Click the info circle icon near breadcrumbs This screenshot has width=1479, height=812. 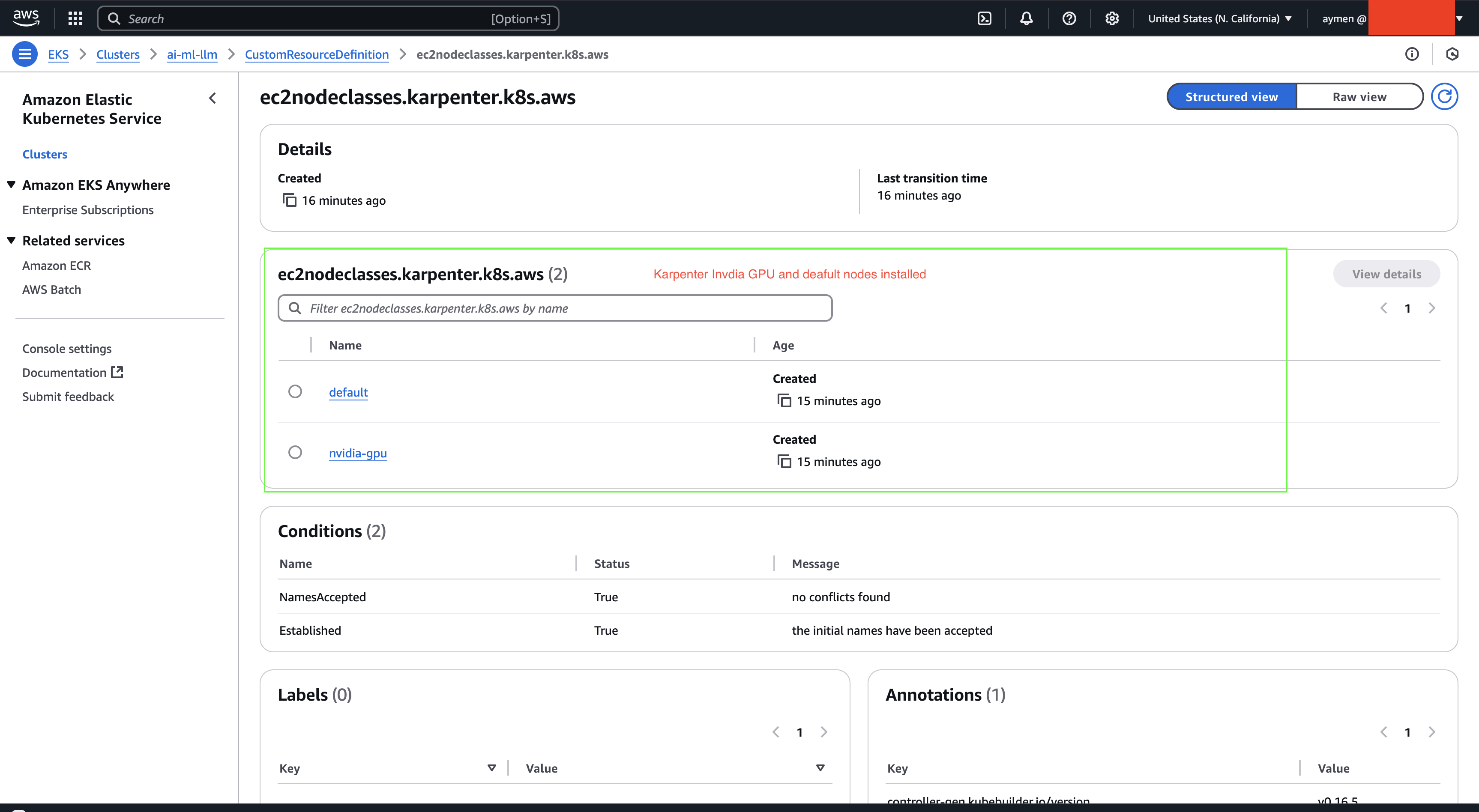click(1412, 54)
